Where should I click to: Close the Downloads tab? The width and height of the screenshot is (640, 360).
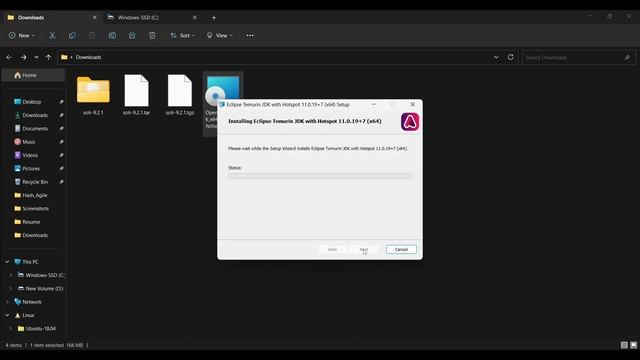pyautogui.click(x=94, y=18)
